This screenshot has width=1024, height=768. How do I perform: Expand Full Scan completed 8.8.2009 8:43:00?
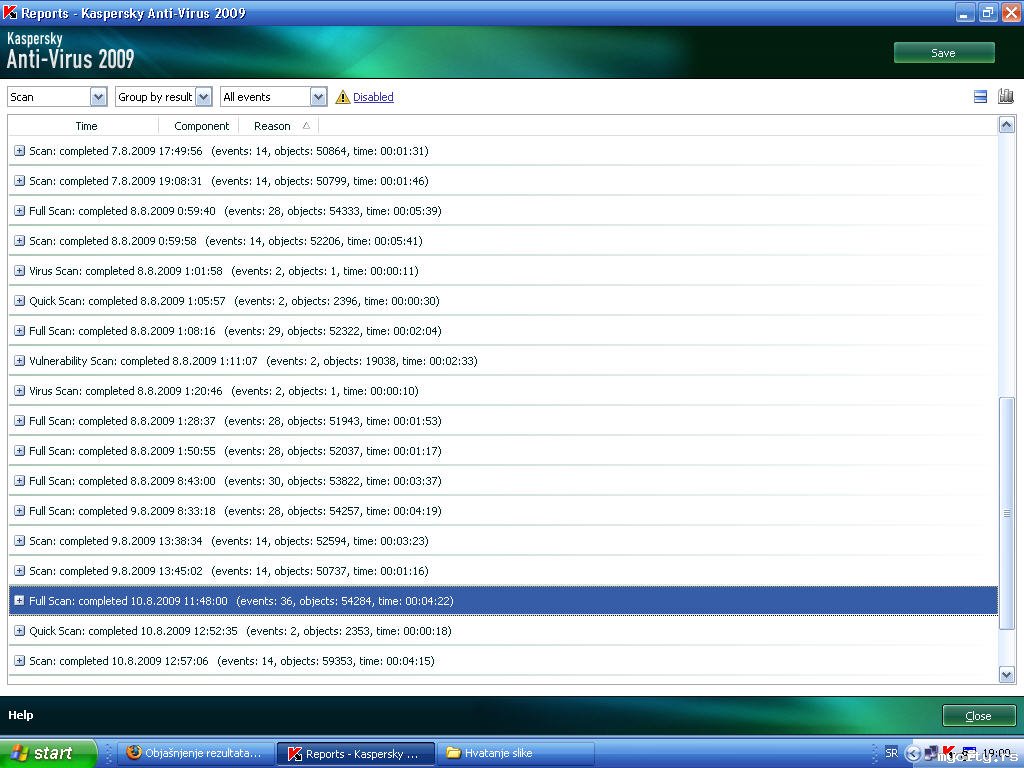coord(20,481)
